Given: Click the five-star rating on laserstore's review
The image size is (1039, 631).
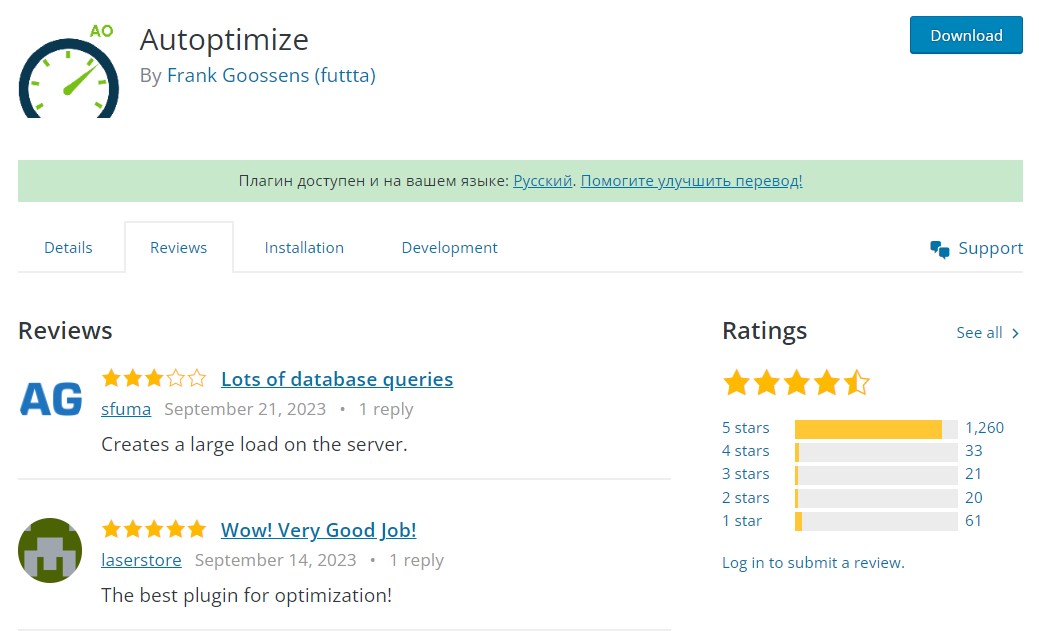Looking at the screenshot, I should point(154,530).
